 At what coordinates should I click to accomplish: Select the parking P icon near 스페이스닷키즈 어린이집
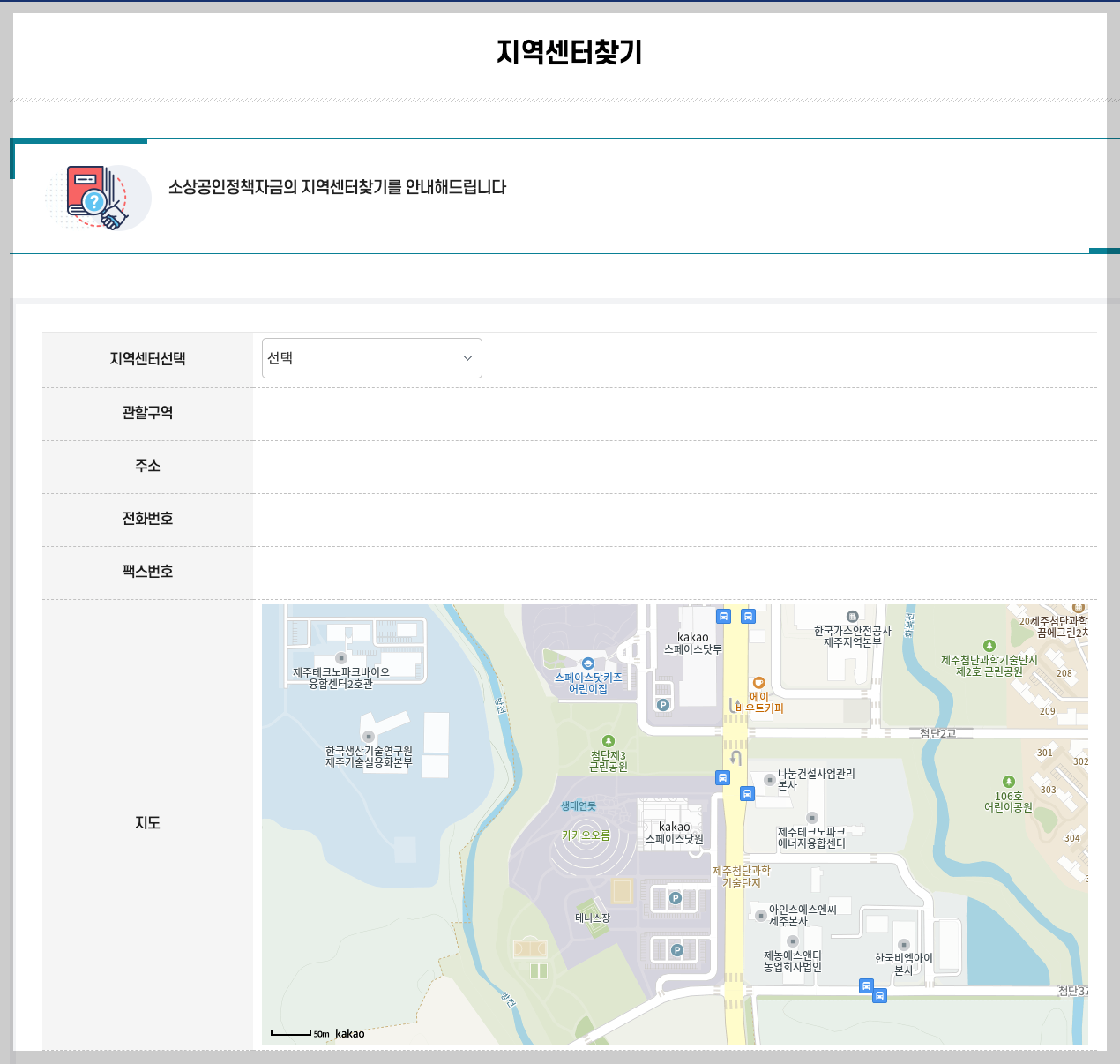pos(663,705)
